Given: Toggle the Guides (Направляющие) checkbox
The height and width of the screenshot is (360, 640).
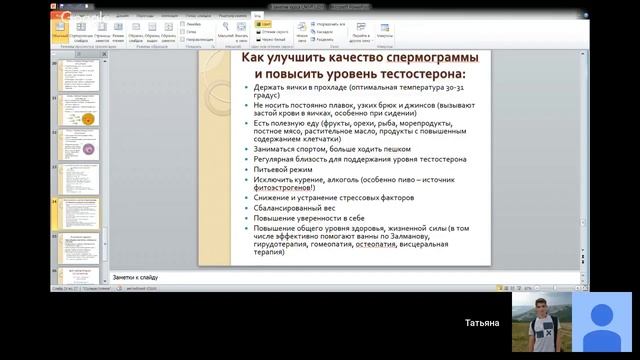Looking at the screenshot, I should 182,39.
